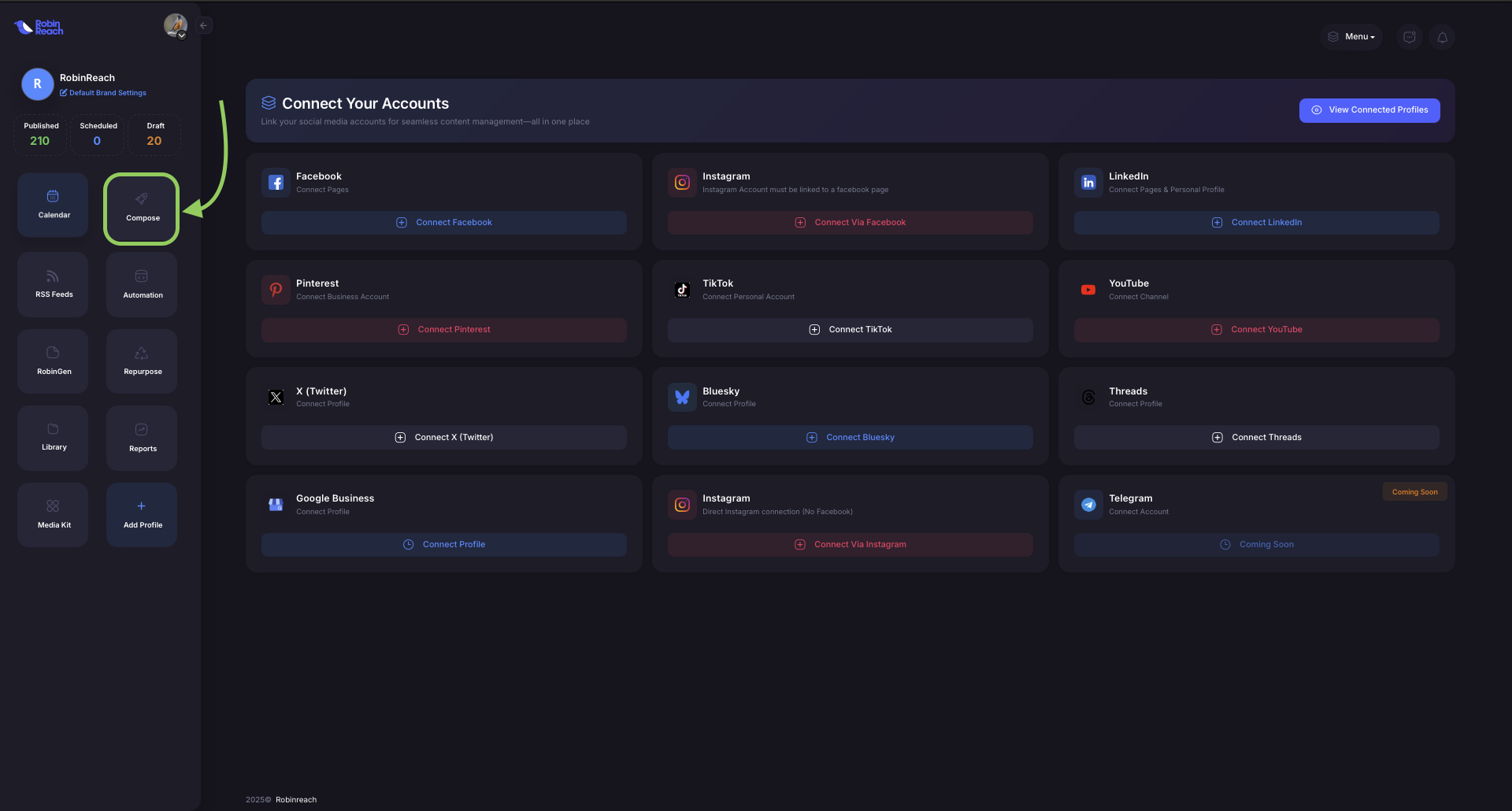Click the Coming Soon badge on Telegram card
This screenshot has width=1512, height=811.
(x=1414, y=492)
